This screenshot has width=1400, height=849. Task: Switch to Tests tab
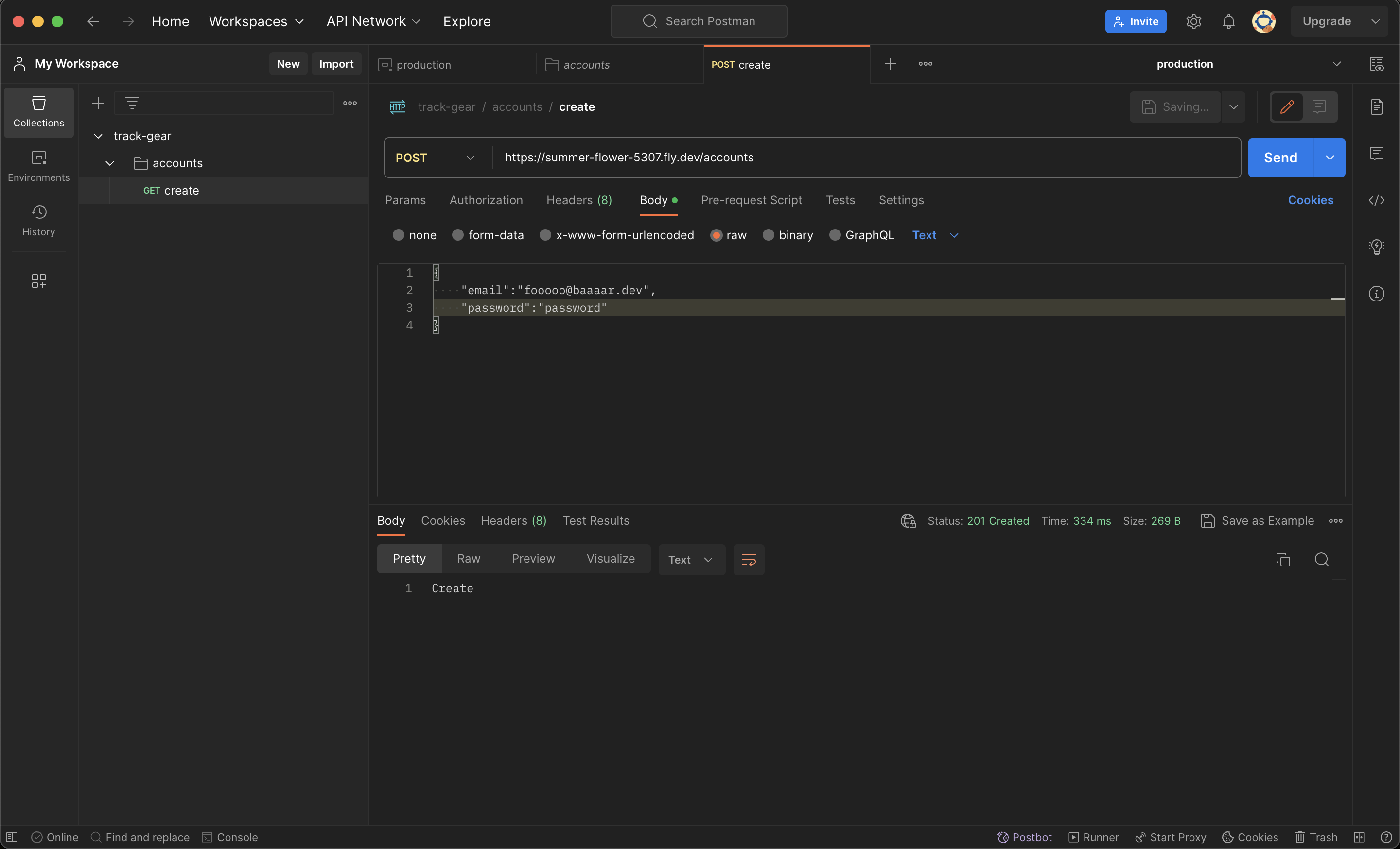pyautogui.click(x=840, y=200)
